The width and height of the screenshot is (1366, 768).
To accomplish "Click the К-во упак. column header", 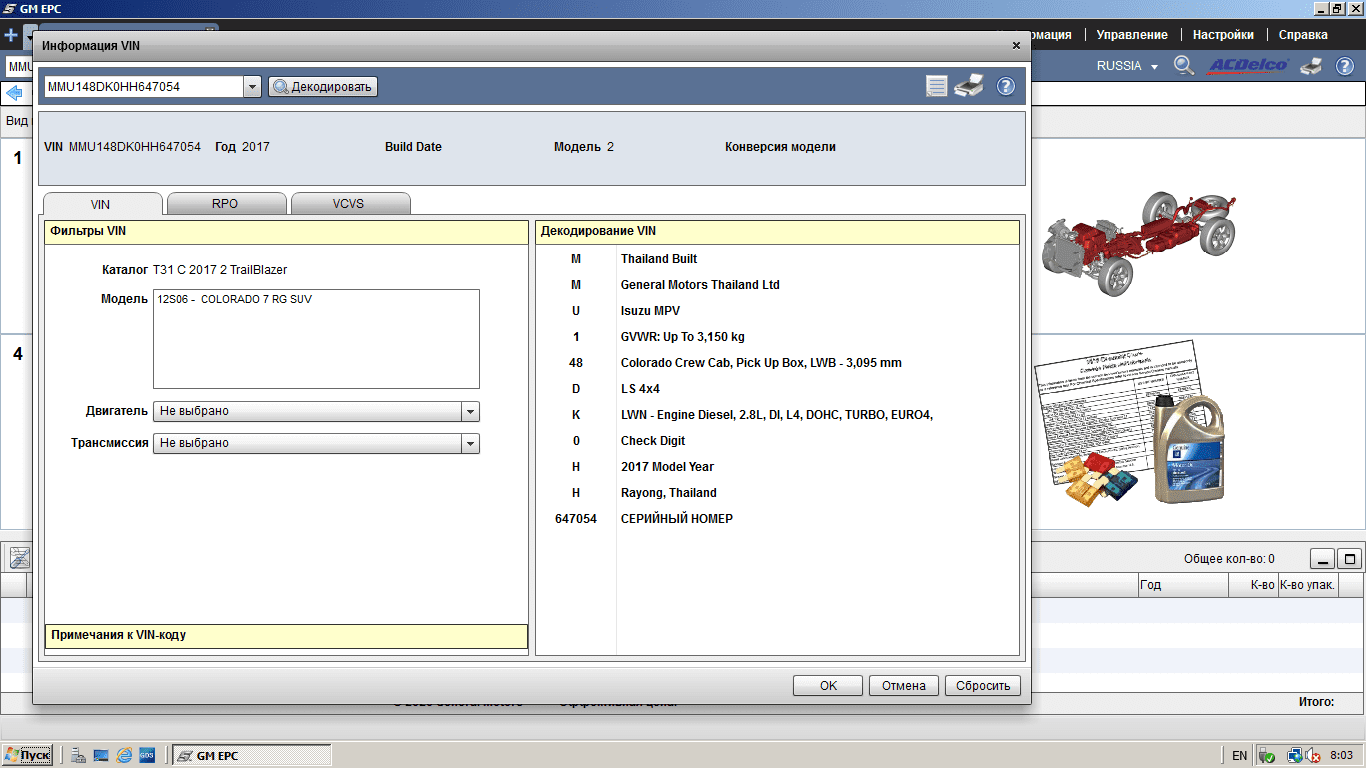I will point(1308,585).
